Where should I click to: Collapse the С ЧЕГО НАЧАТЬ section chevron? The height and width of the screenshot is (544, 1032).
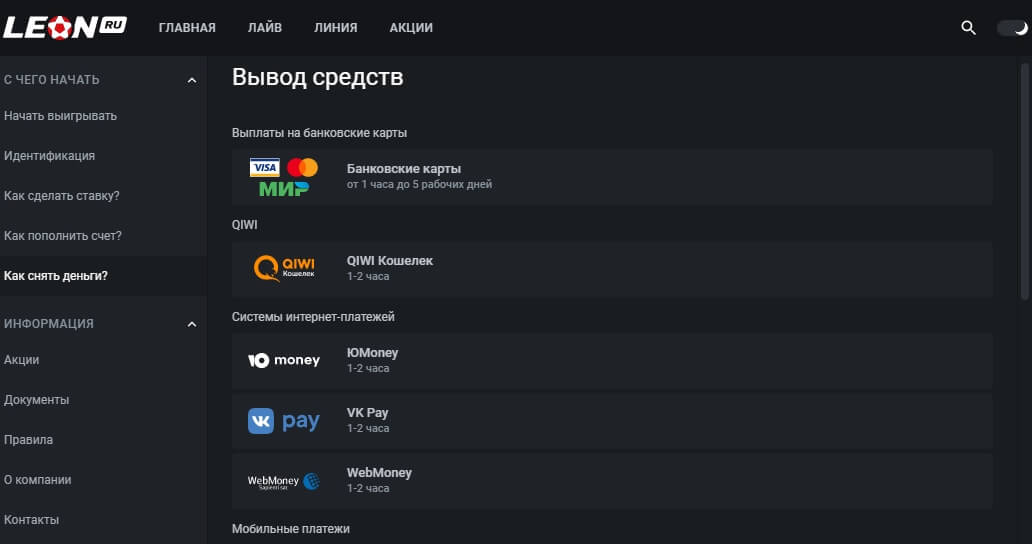click(x=192, y=80)
